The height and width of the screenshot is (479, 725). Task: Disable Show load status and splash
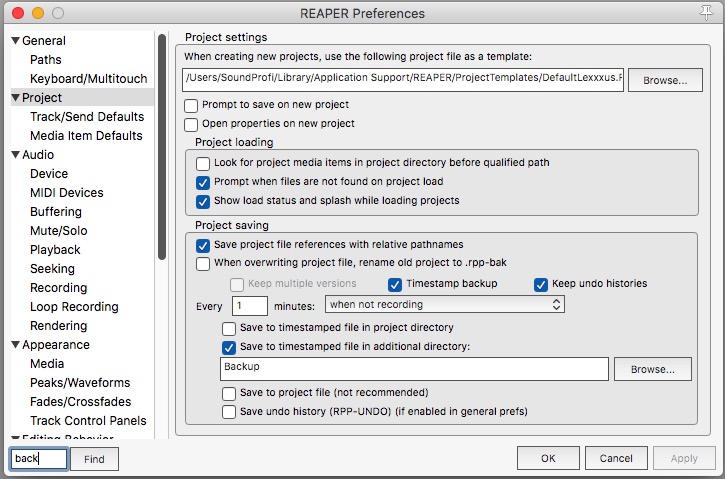pos(204,201)
